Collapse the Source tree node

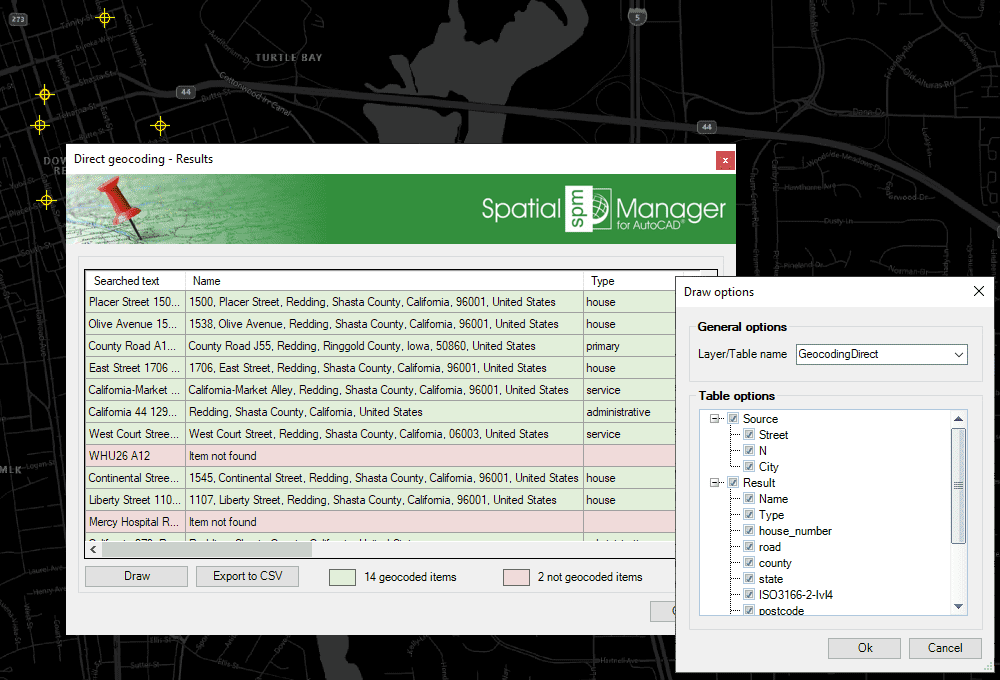714,418
